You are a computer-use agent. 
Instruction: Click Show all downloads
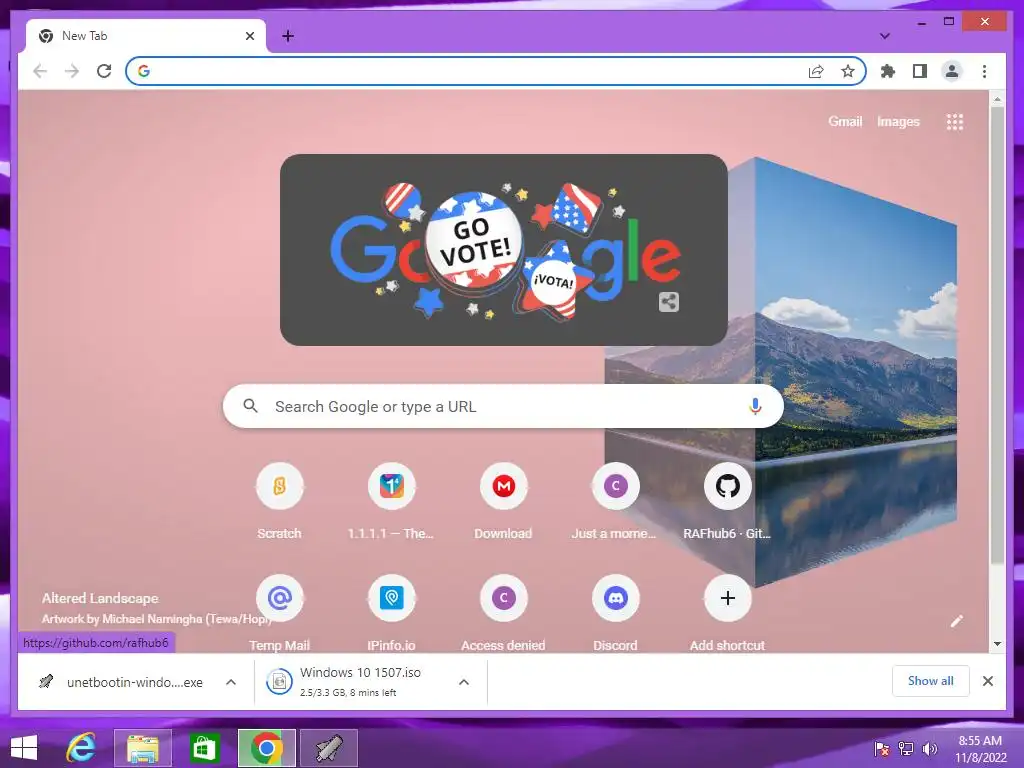click(x=931, y=681)
